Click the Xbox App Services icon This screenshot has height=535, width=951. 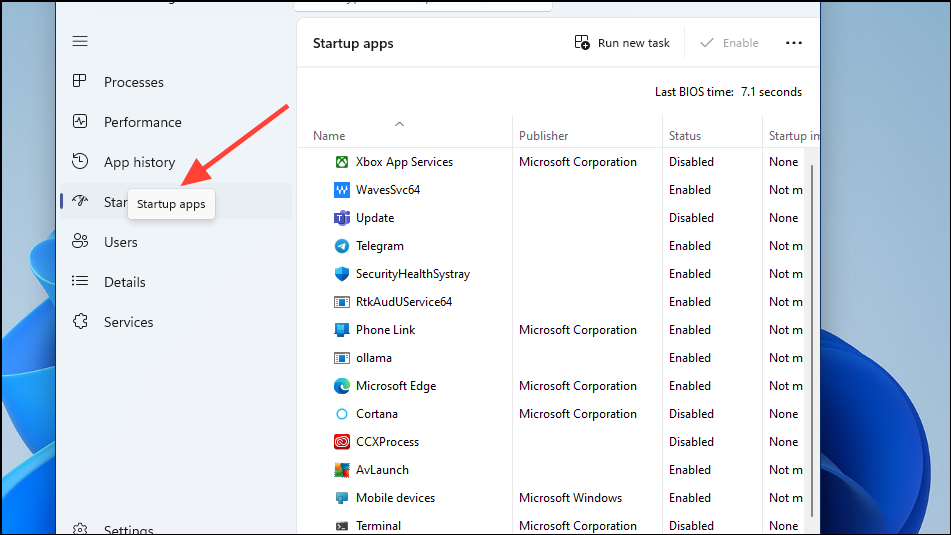click(342, 162)
